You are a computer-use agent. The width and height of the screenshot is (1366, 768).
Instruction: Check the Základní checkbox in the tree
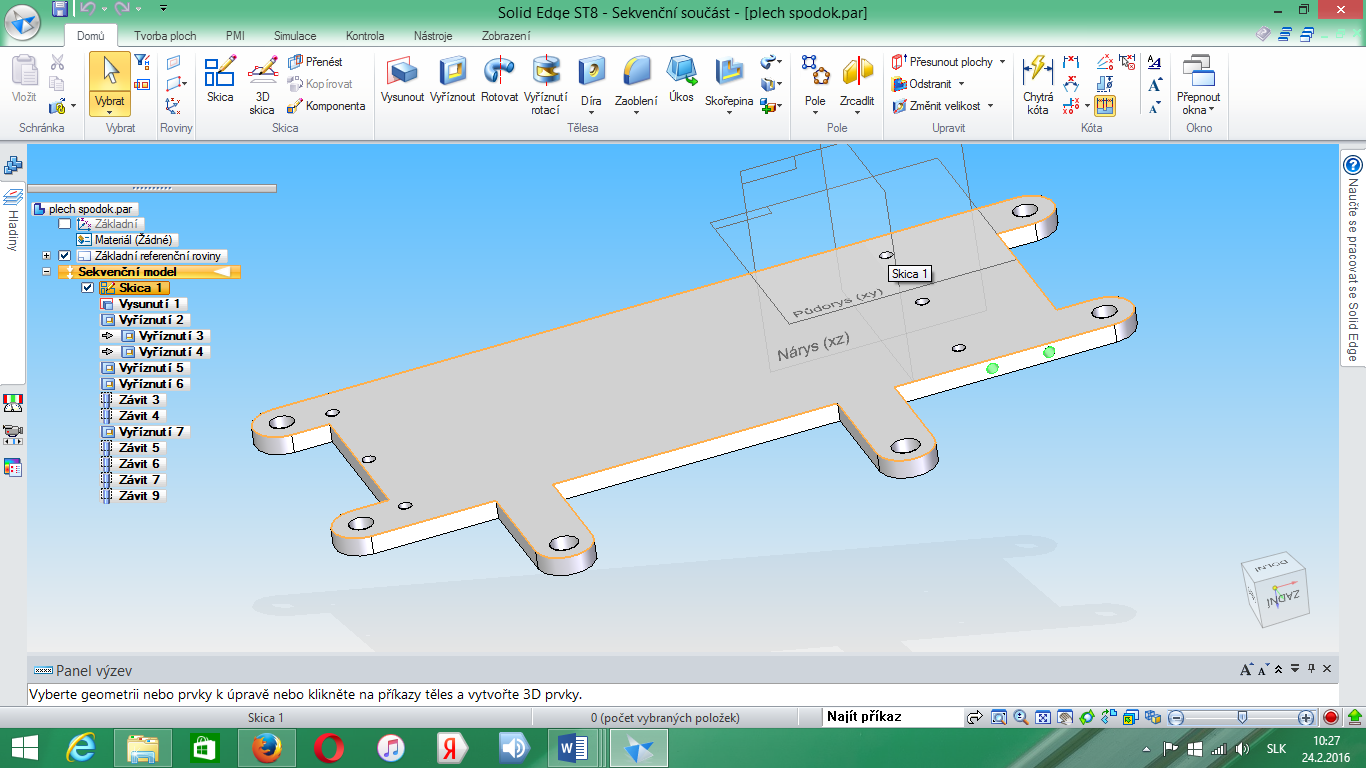(65, 224)
